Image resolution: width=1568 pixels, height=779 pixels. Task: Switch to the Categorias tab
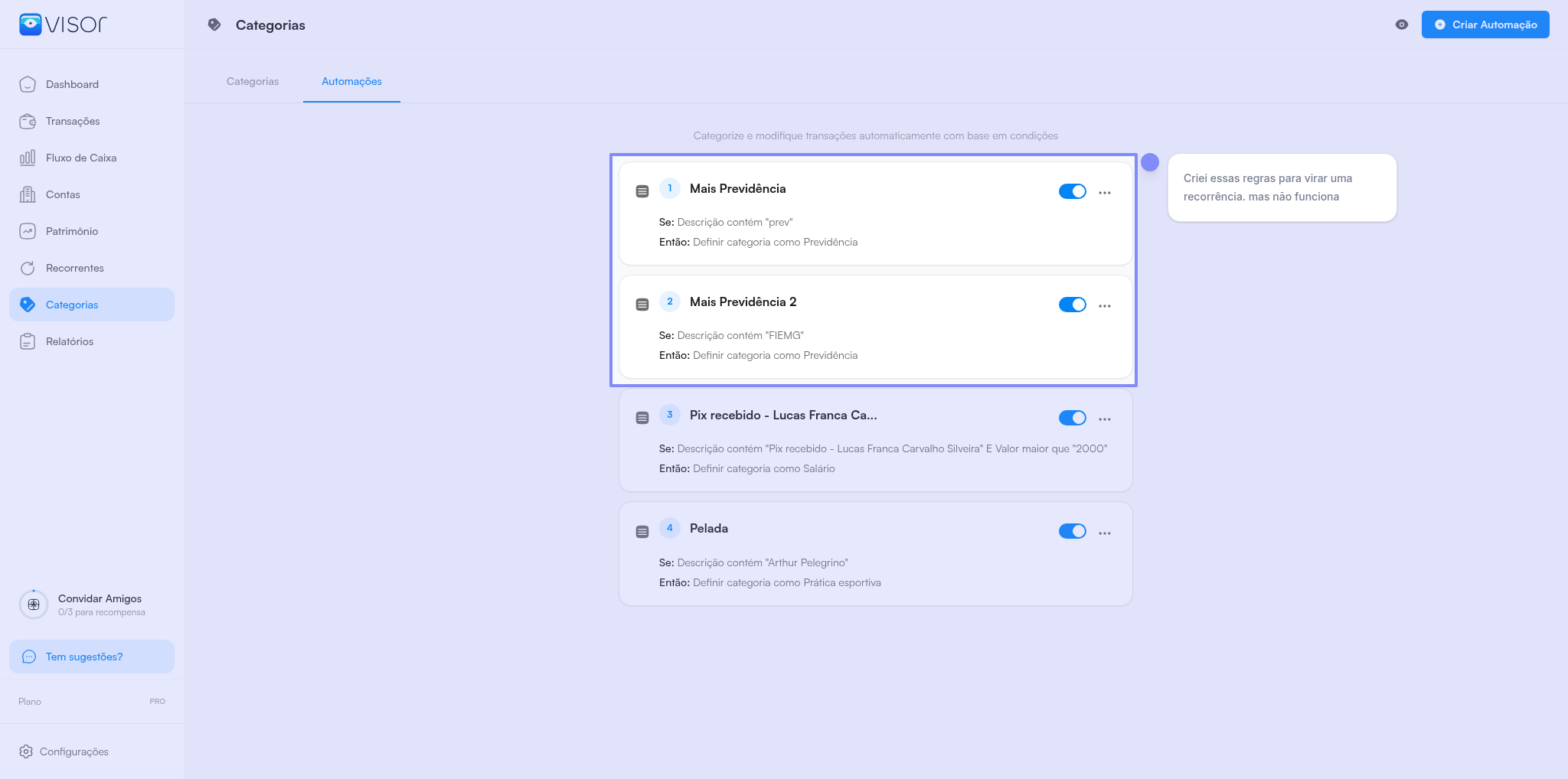[x=253, y=81]
